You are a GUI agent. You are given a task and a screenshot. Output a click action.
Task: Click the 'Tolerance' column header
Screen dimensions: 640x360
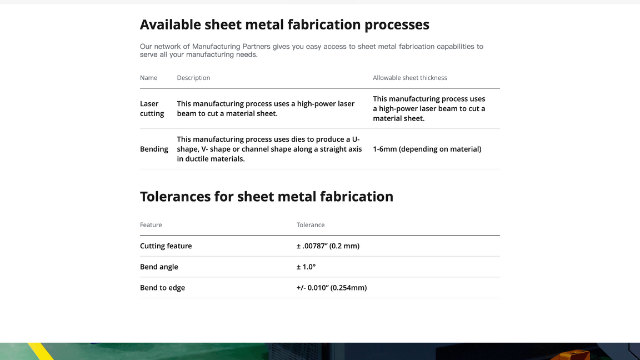pos(311,225)
